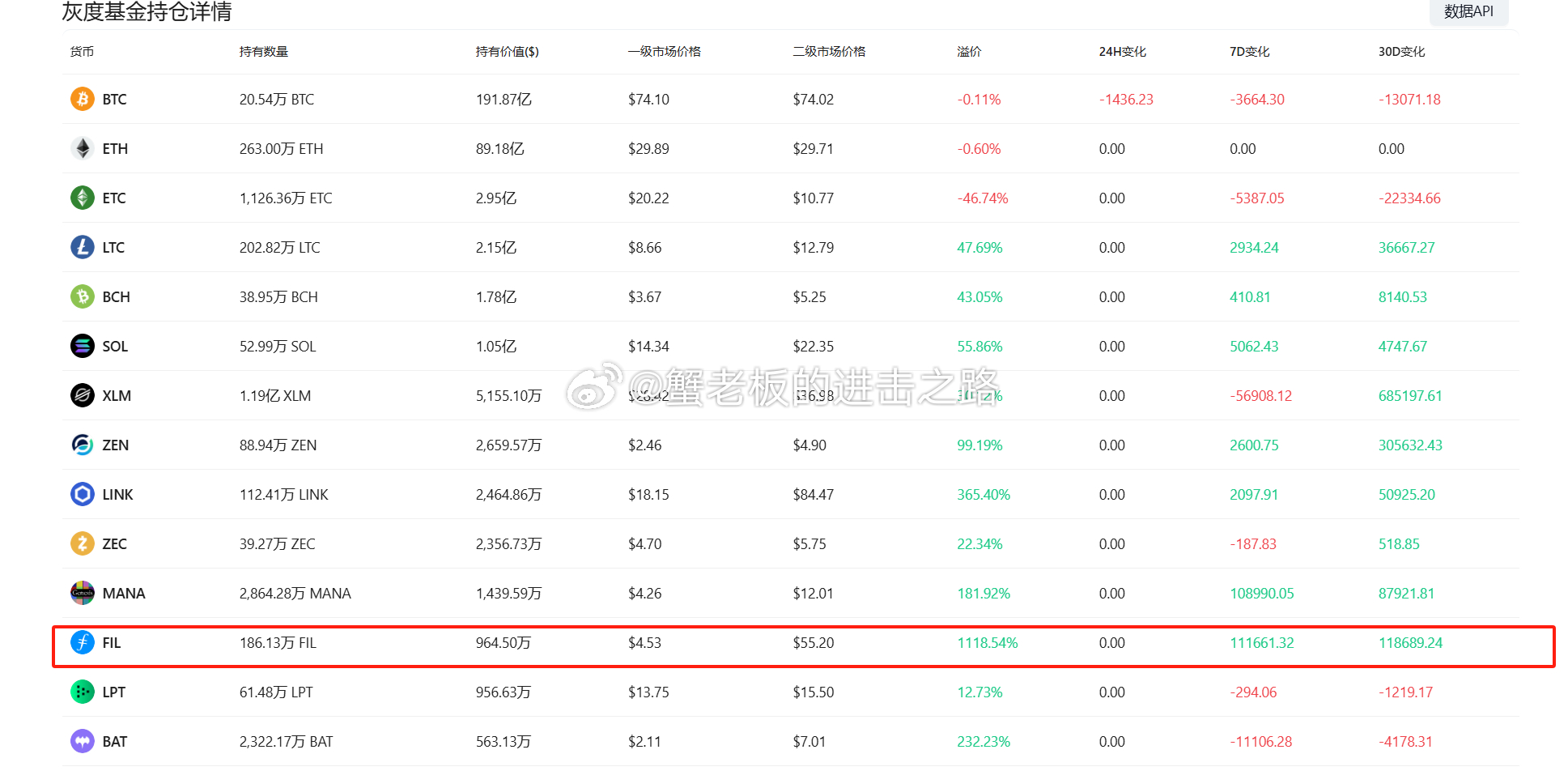This screenshot has height=771, width=1568.
Task: Click the 365.40% premium for LINK
Action: pos(984,494)
